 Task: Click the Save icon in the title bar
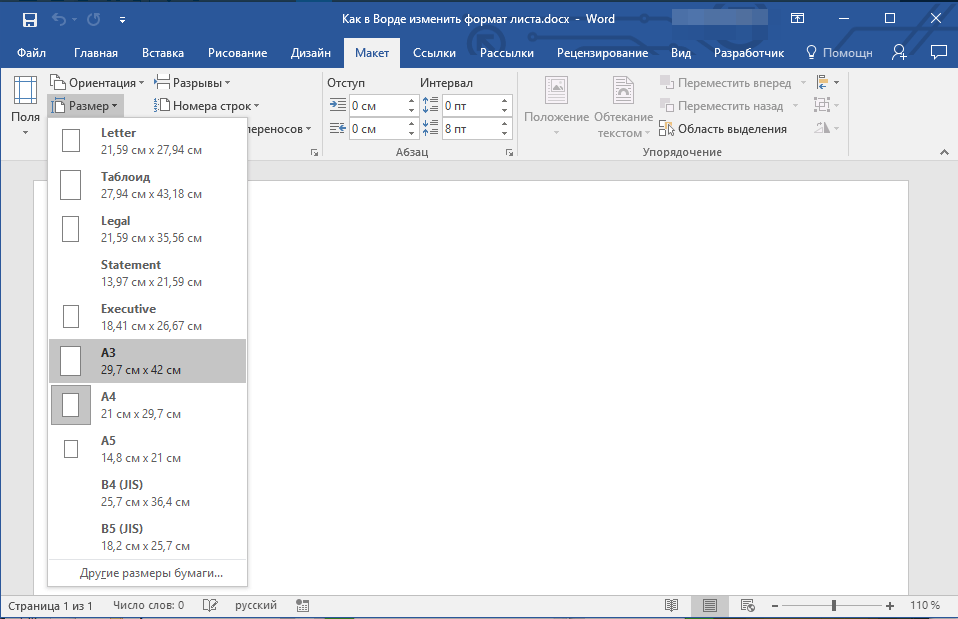point(29,20)
